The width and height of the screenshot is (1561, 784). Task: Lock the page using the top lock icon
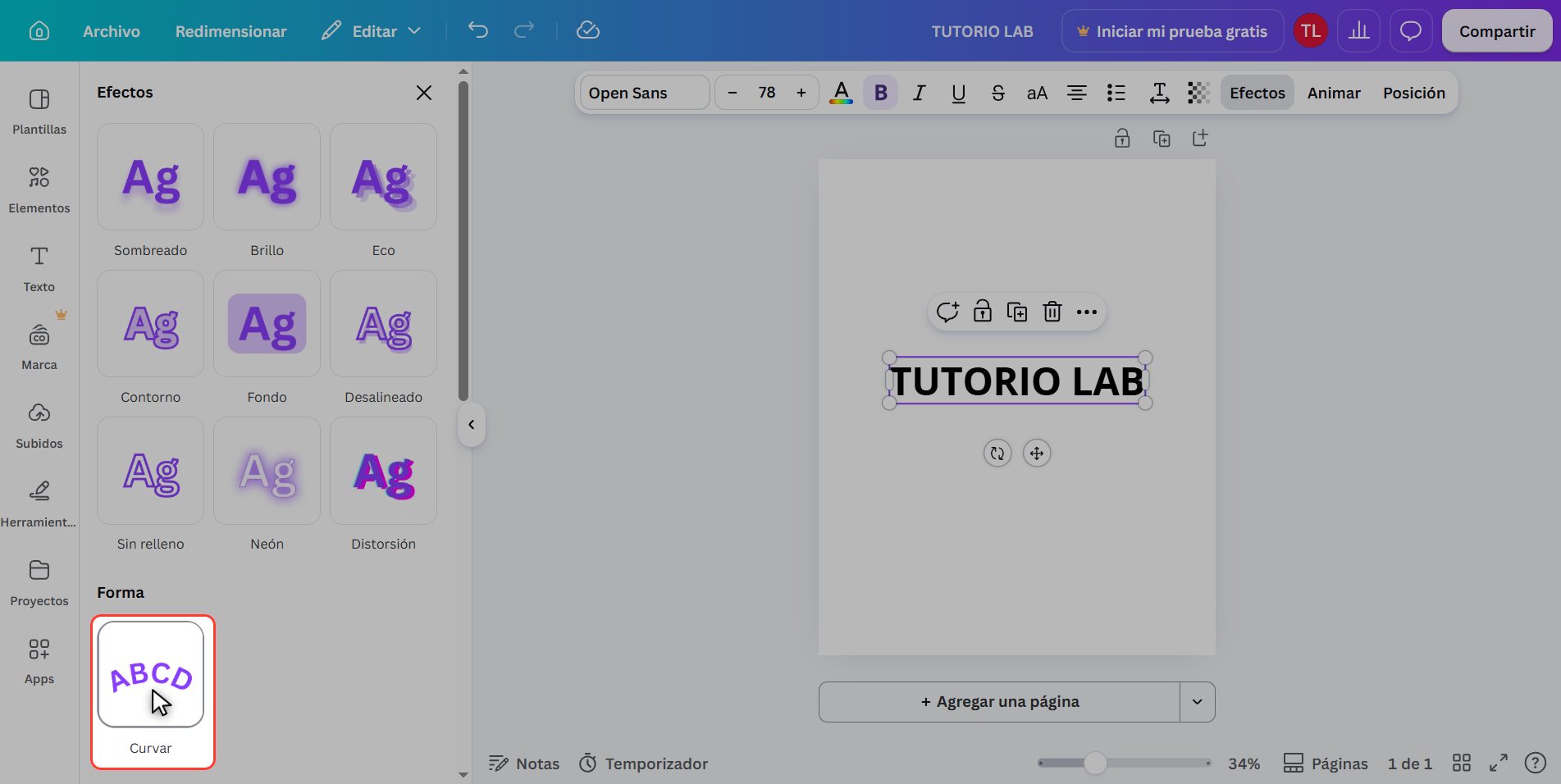click(x=1122, y=139)
